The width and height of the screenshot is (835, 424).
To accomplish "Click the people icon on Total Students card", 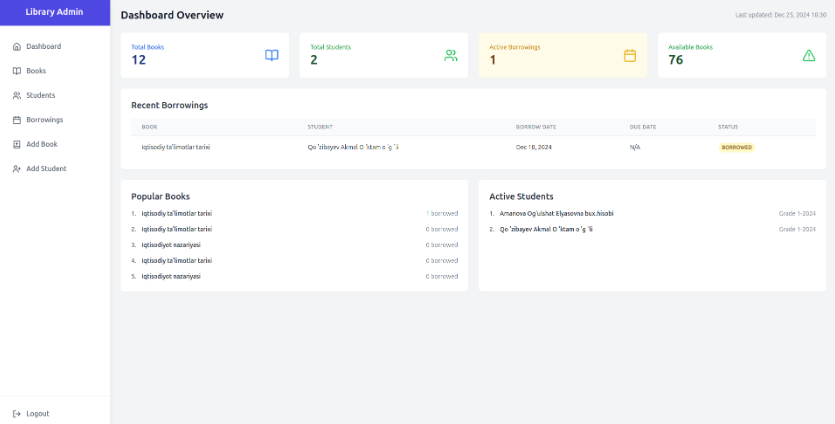I will (x=451, y=55).
